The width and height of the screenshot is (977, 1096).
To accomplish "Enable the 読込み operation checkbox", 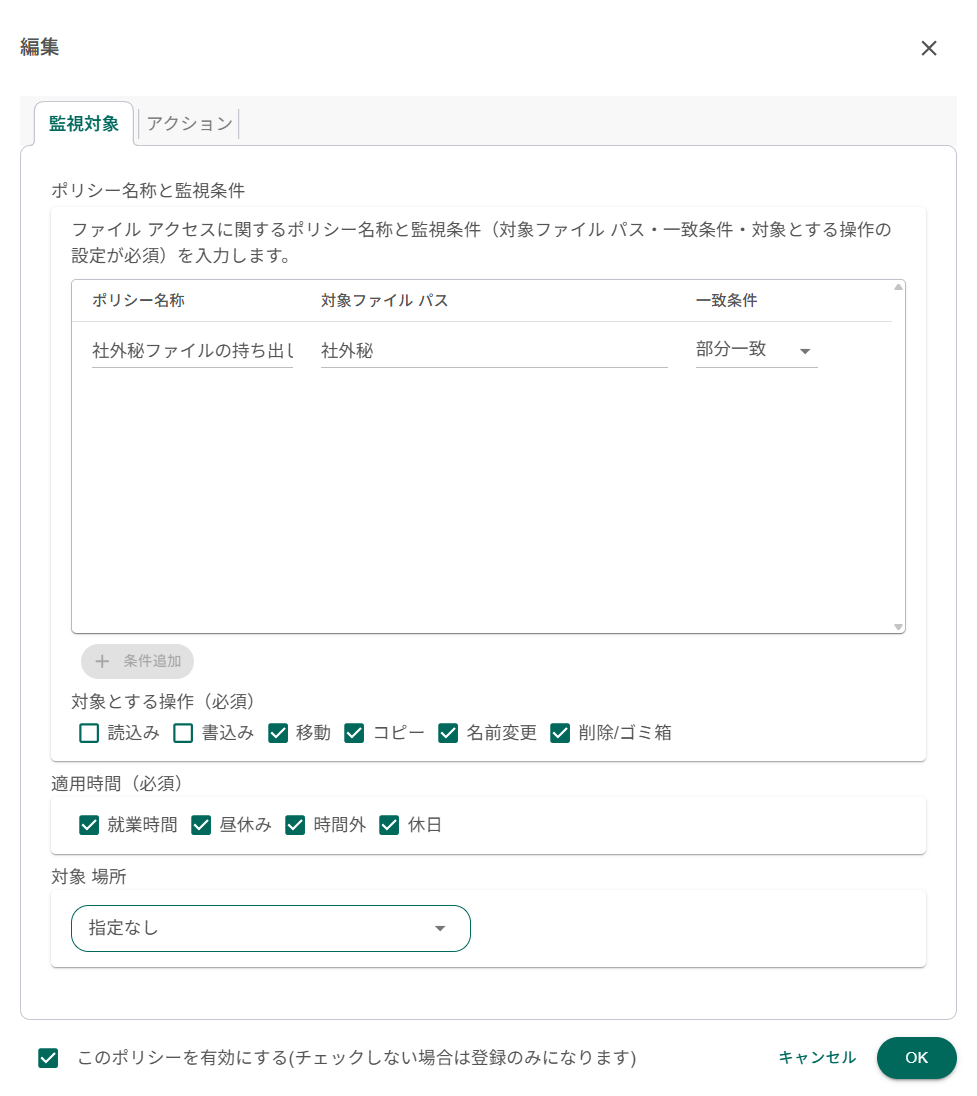I will pyautogui.click(x=89, y=733).
